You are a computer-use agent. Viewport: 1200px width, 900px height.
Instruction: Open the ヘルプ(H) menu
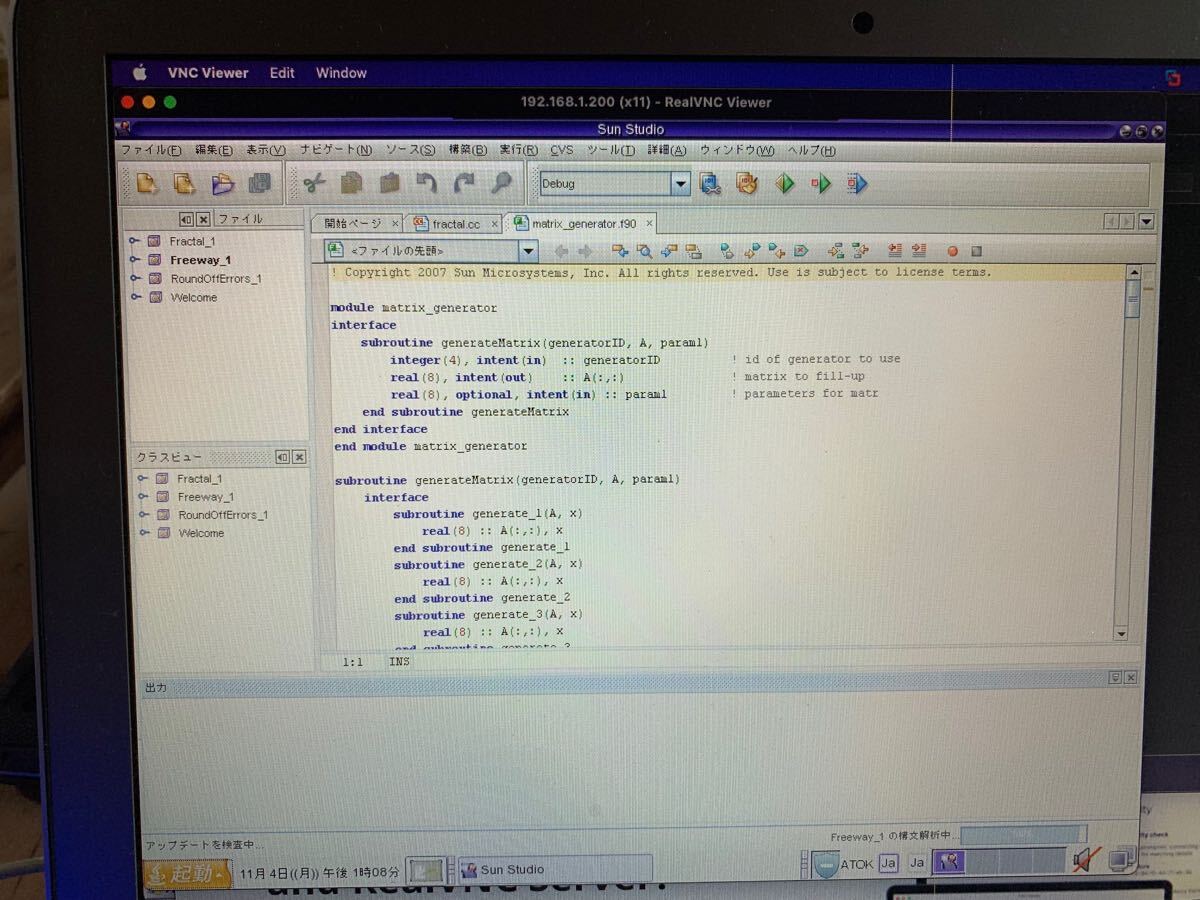click(x=811, y=150)
